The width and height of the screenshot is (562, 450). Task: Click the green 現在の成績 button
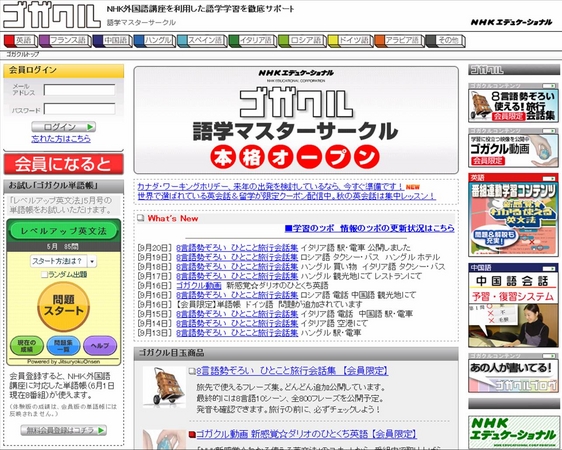pos(27,346)
